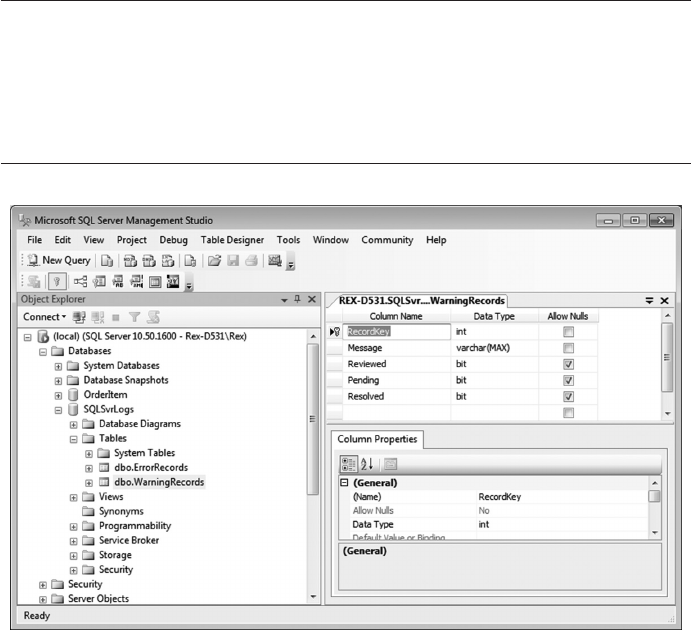Toggle Allow Nulls for Message column
691x630 pixels.
tap(568, 348)
